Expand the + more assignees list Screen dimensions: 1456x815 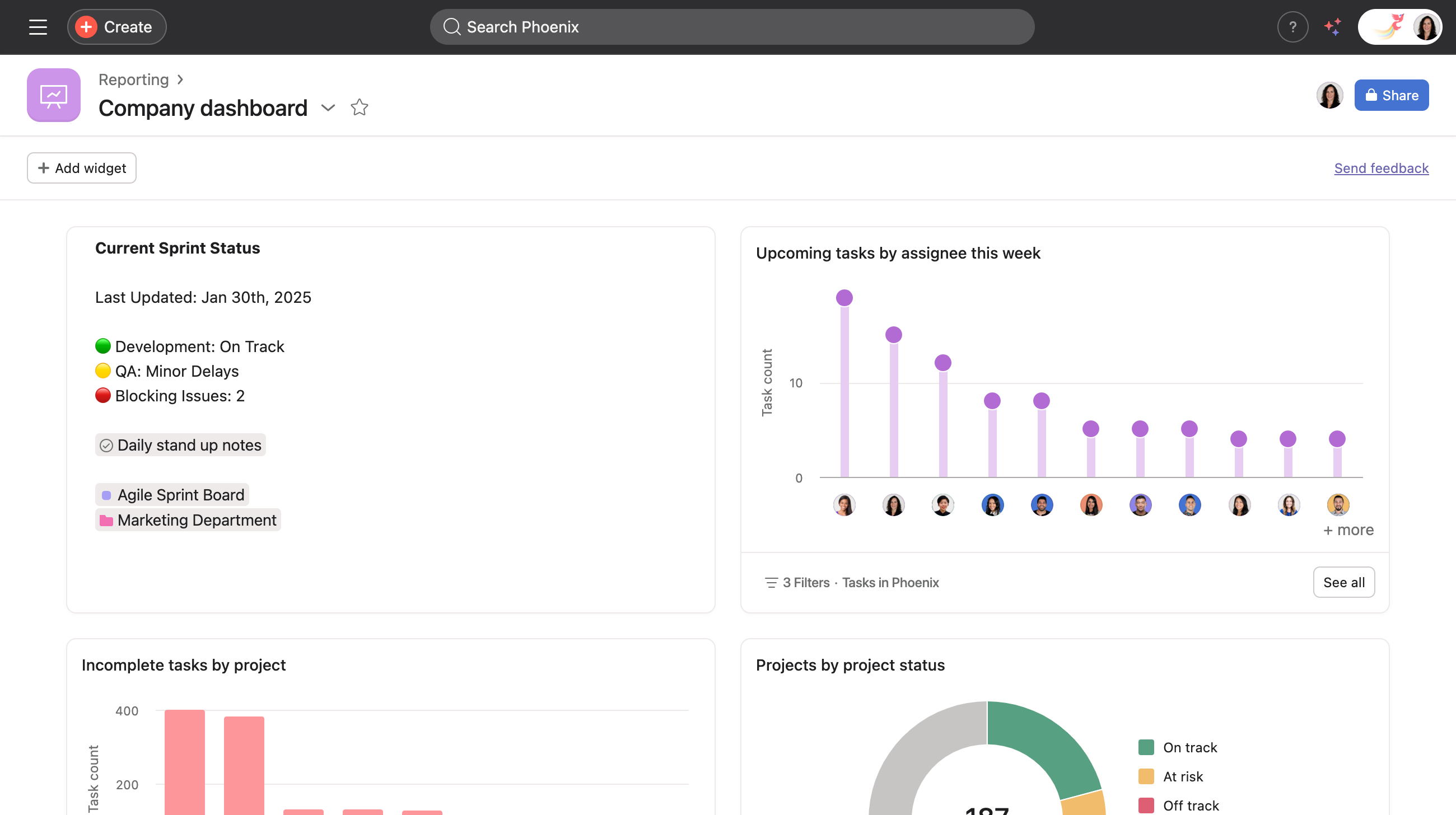tap(1348, 530)
